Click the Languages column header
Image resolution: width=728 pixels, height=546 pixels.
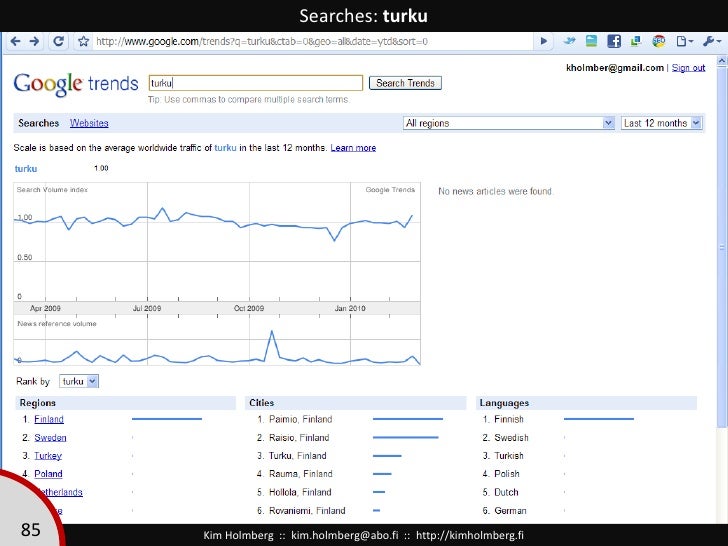click(586, 403)
